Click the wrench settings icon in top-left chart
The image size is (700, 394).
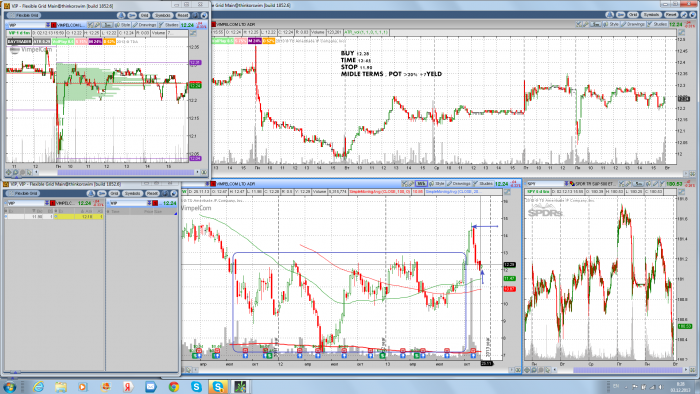[x=97, y=25]
